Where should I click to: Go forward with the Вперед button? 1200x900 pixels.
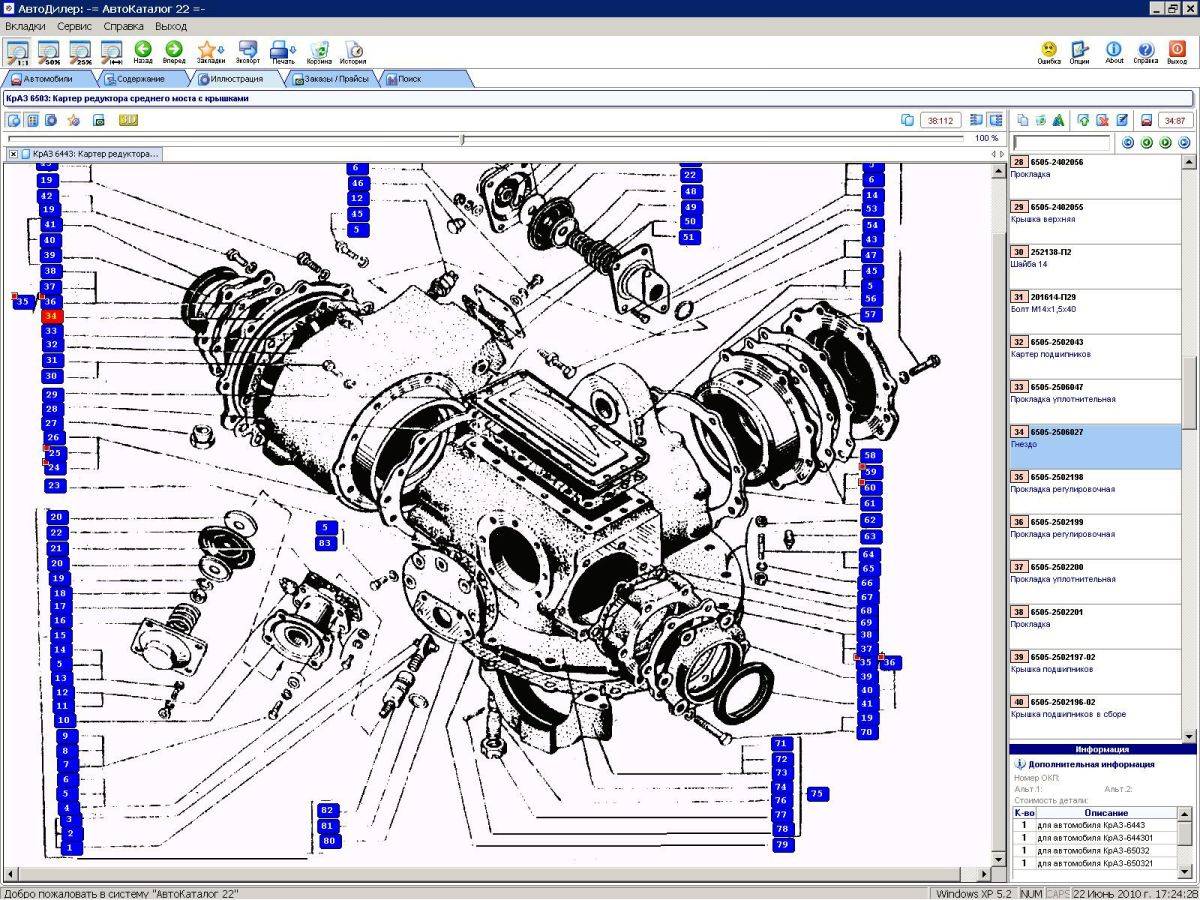[x=174, y=52]
